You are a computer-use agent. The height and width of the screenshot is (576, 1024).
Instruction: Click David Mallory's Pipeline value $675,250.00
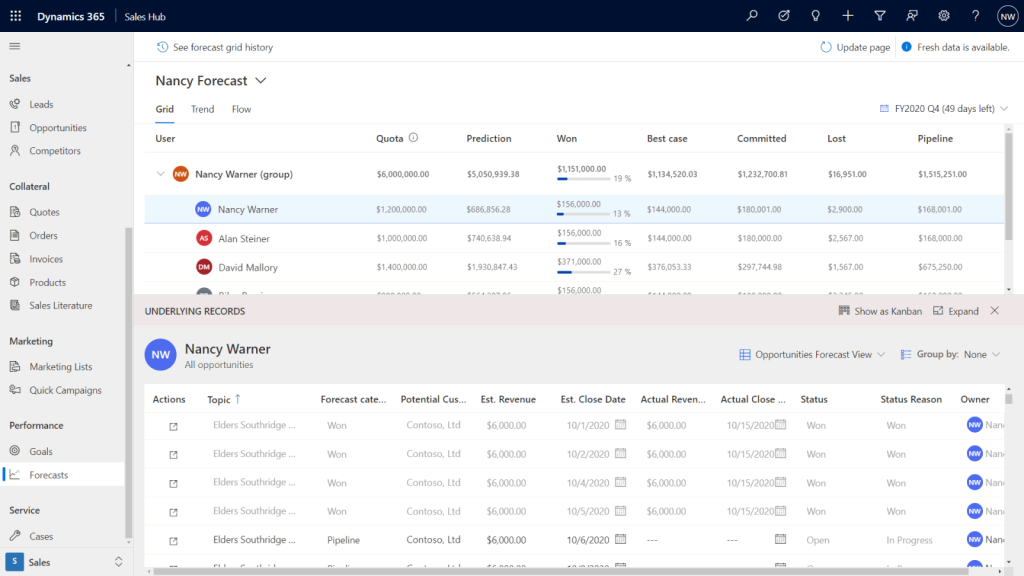pos(940,267)
